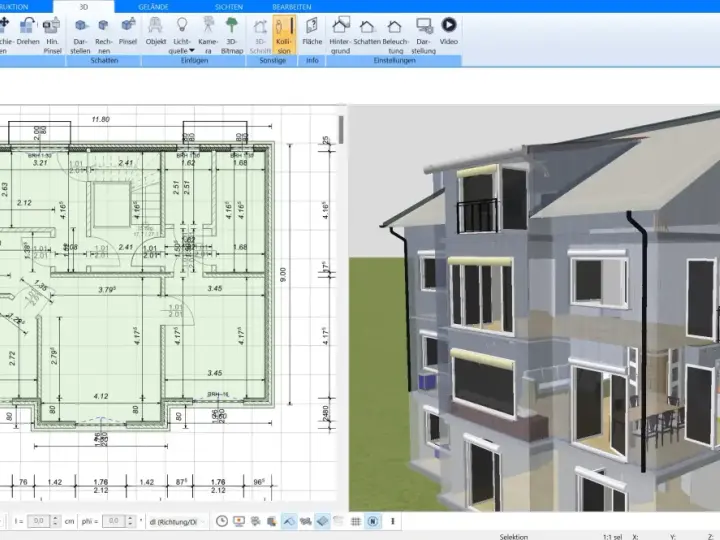Open the BEARBEITEN ribbon tab

pos(292,7)
